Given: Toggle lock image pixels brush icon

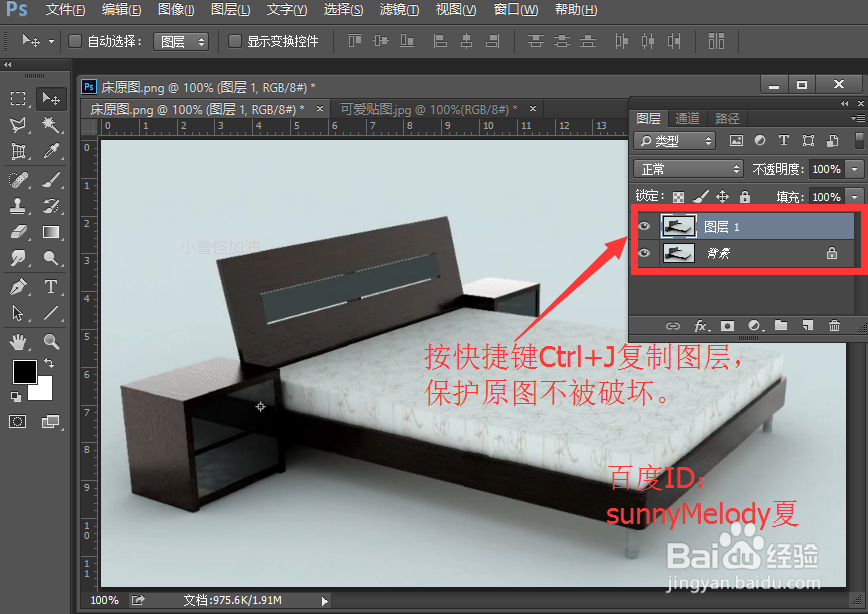Looking at the screenshot, I should (x=701, y=197).
